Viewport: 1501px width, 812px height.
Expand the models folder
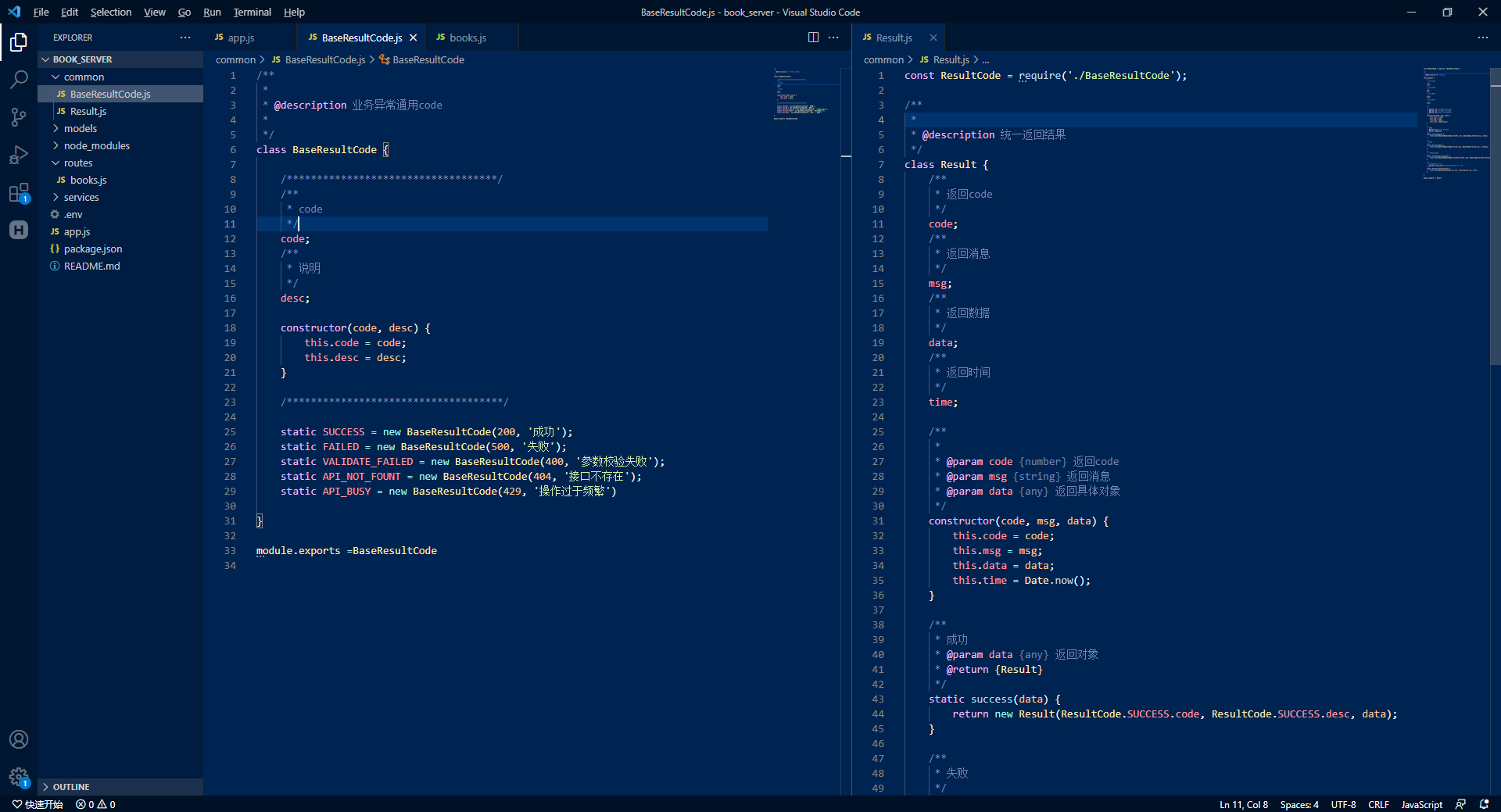click(120, 128)
